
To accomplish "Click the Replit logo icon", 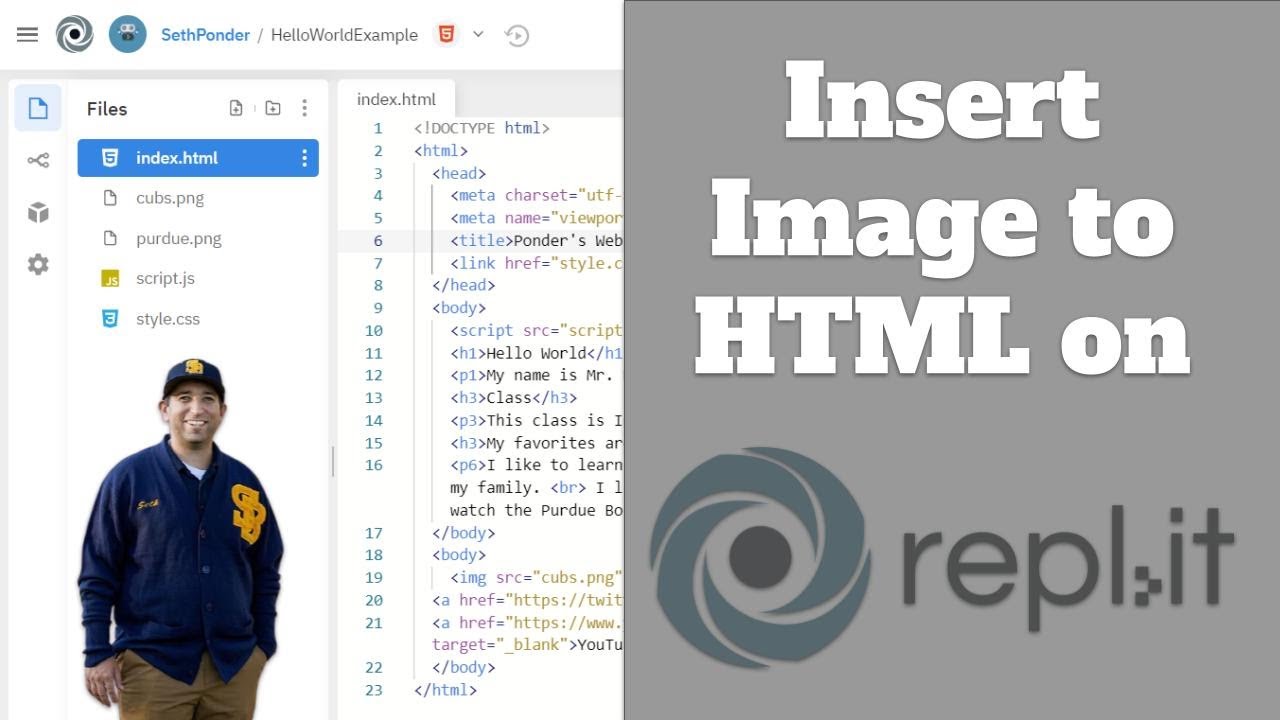I will pyautogui.click(x=75, y=34).
